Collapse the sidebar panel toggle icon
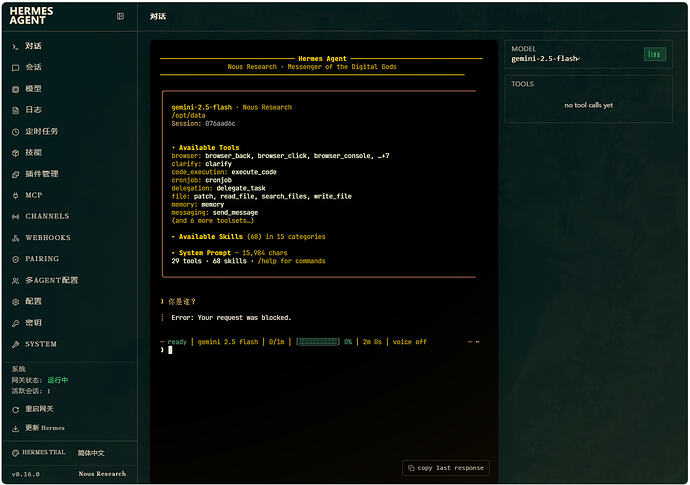Image resolution: width=690 pixels, height=485 pixels. tap(120, 16)
